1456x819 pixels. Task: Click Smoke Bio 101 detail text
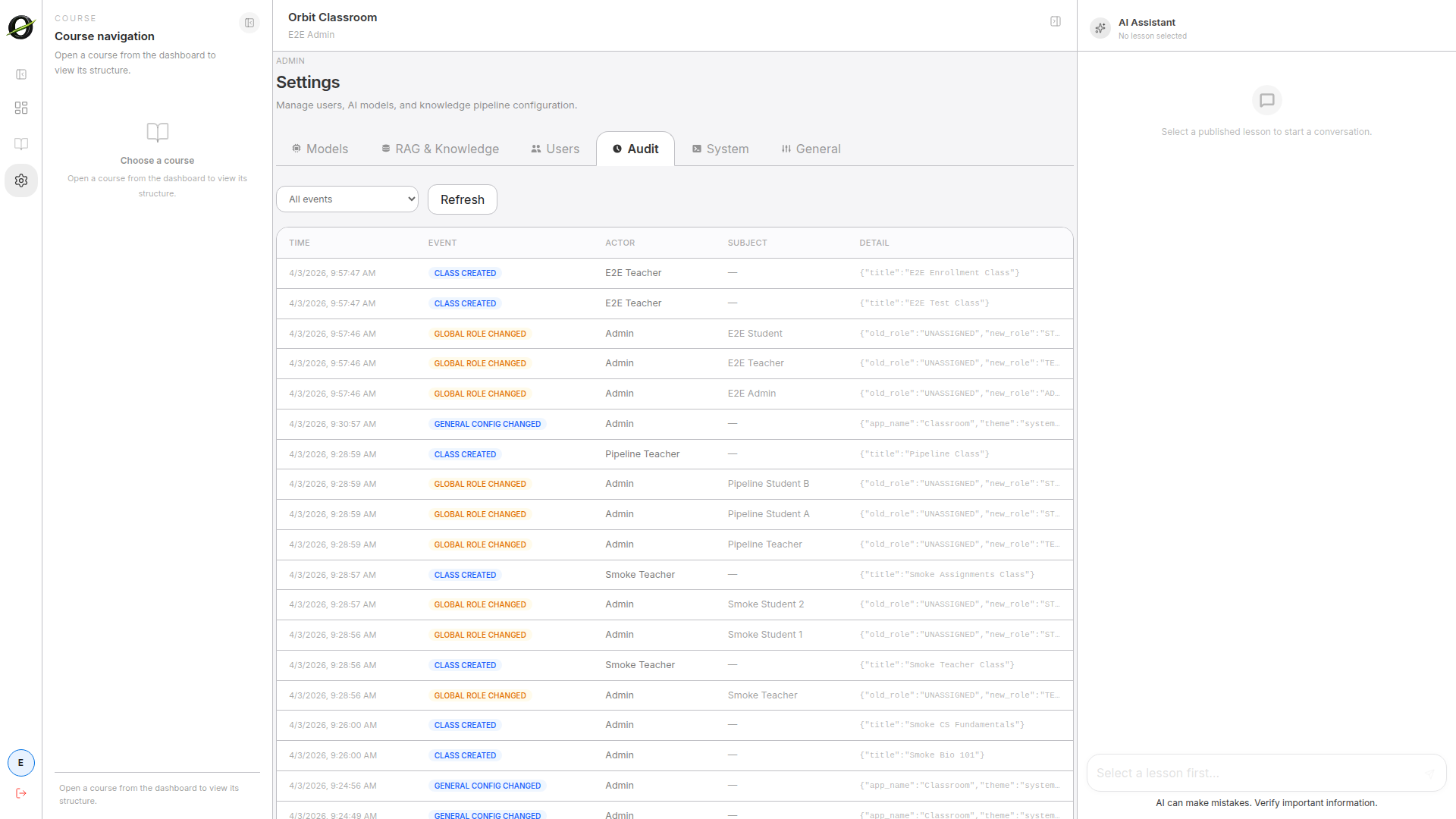point(922,755)
